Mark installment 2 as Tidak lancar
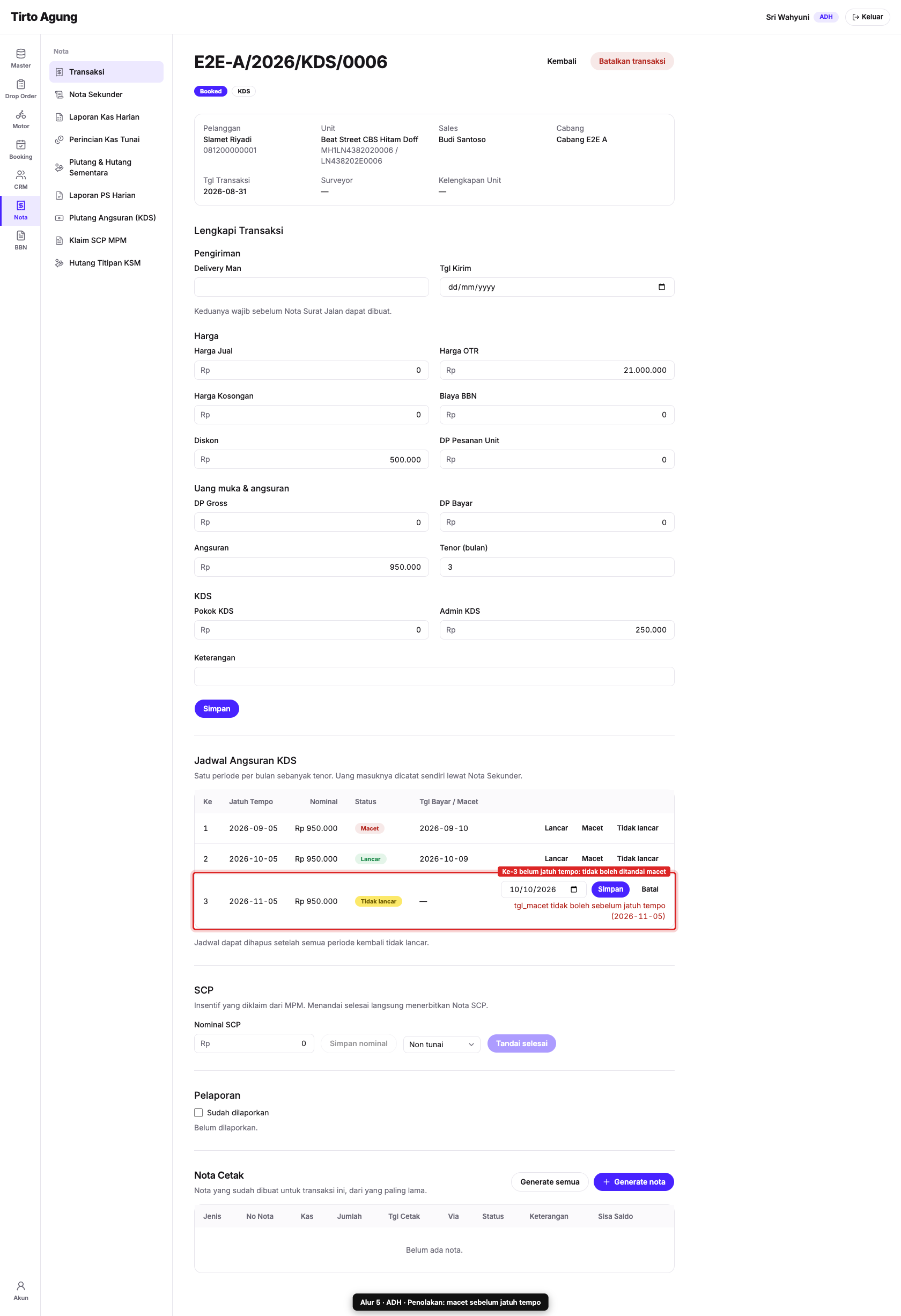This screenshot has height=1316, width=901. click(x=638, y=859)
